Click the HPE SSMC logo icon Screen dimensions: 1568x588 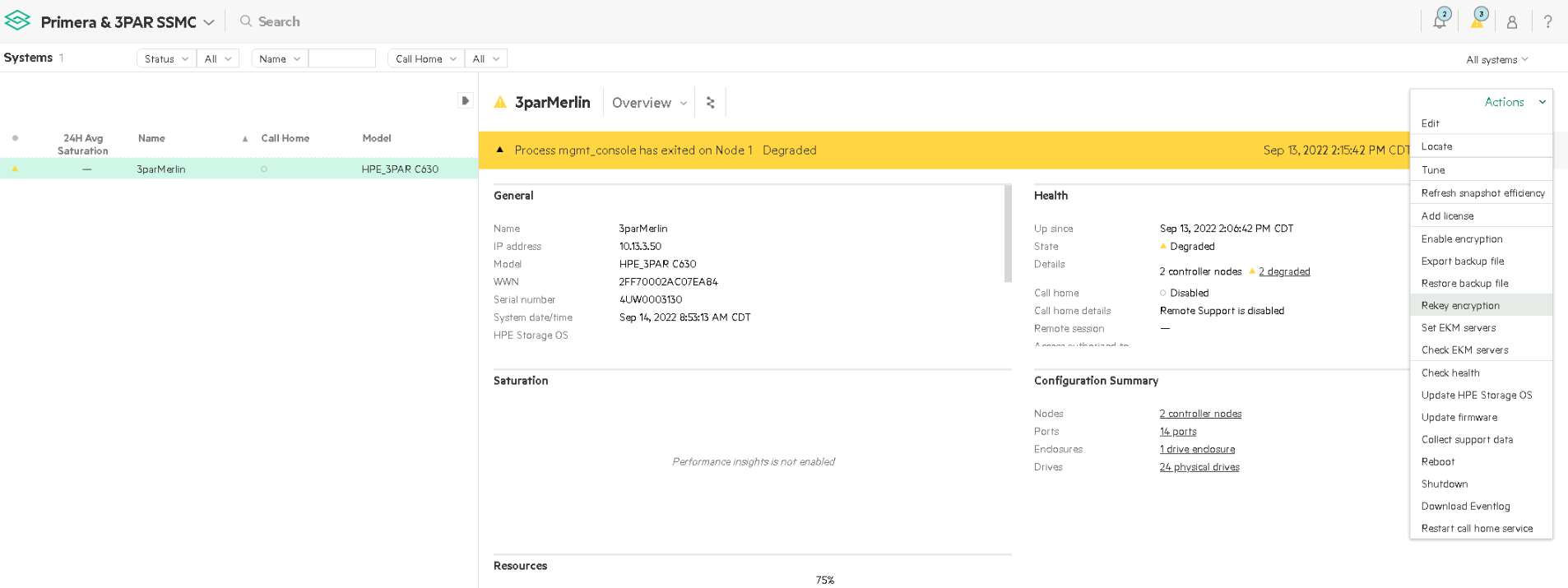(17, 21)
